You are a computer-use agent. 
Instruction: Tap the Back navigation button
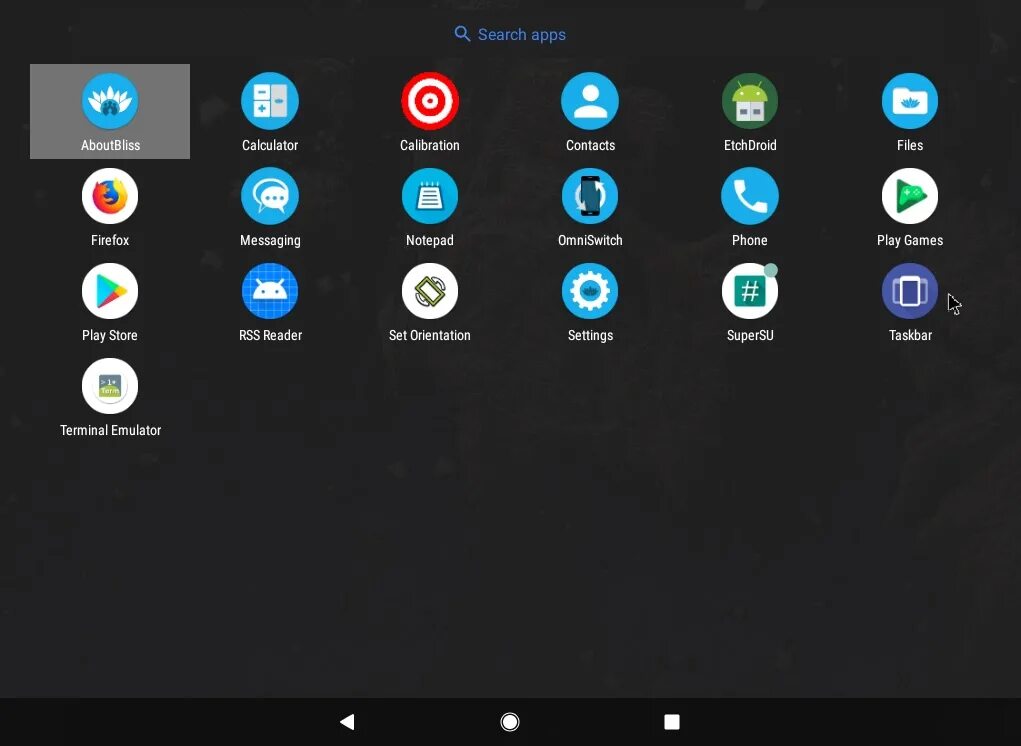point(347,721)
